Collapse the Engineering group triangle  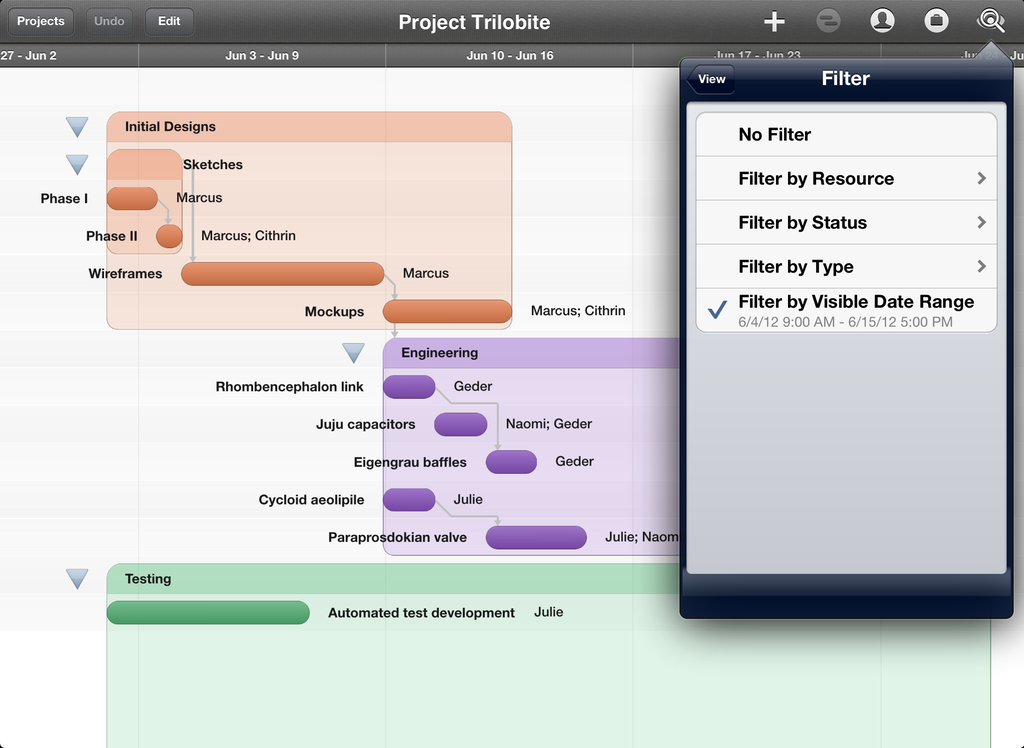(353, 353)
